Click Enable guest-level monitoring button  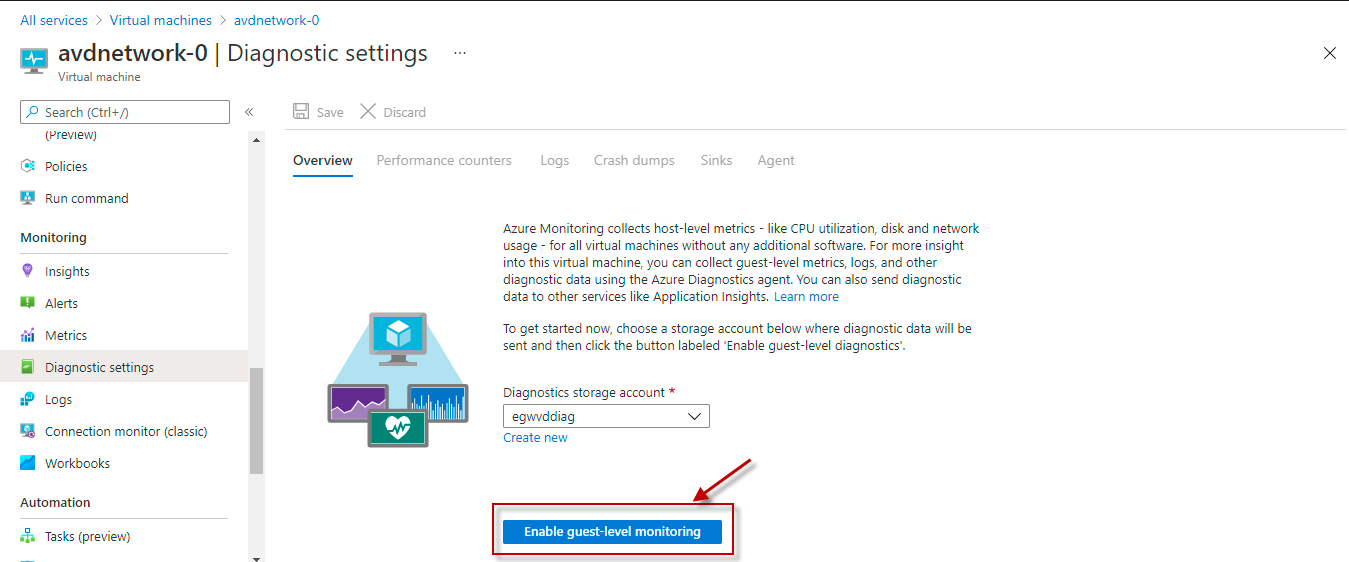[x=612, y=531]
